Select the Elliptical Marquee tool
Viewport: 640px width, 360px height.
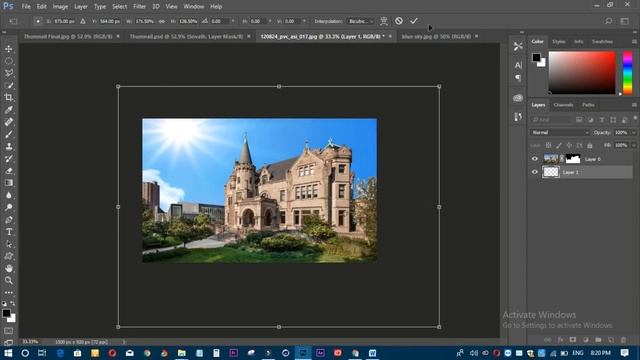pos(9,61)
